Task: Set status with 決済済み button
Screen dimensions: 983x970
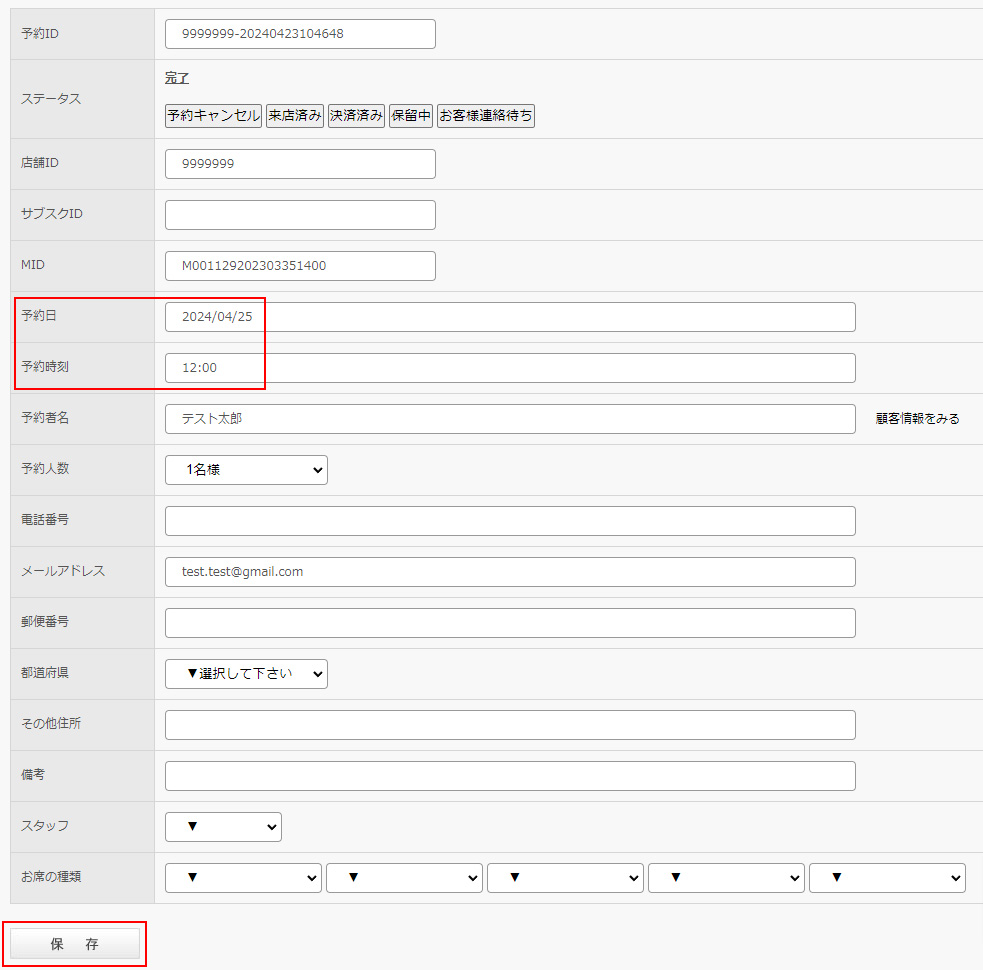Action: click(x=356, y=116)
